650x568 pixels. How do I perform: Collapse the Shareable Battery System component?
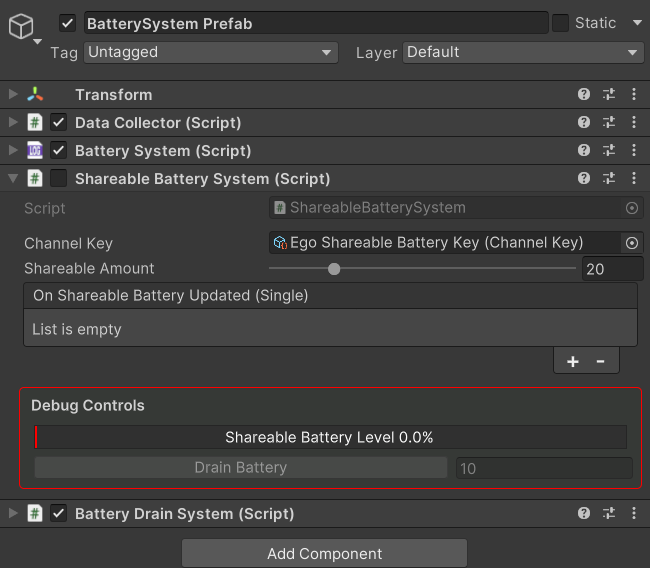point(13,178)
